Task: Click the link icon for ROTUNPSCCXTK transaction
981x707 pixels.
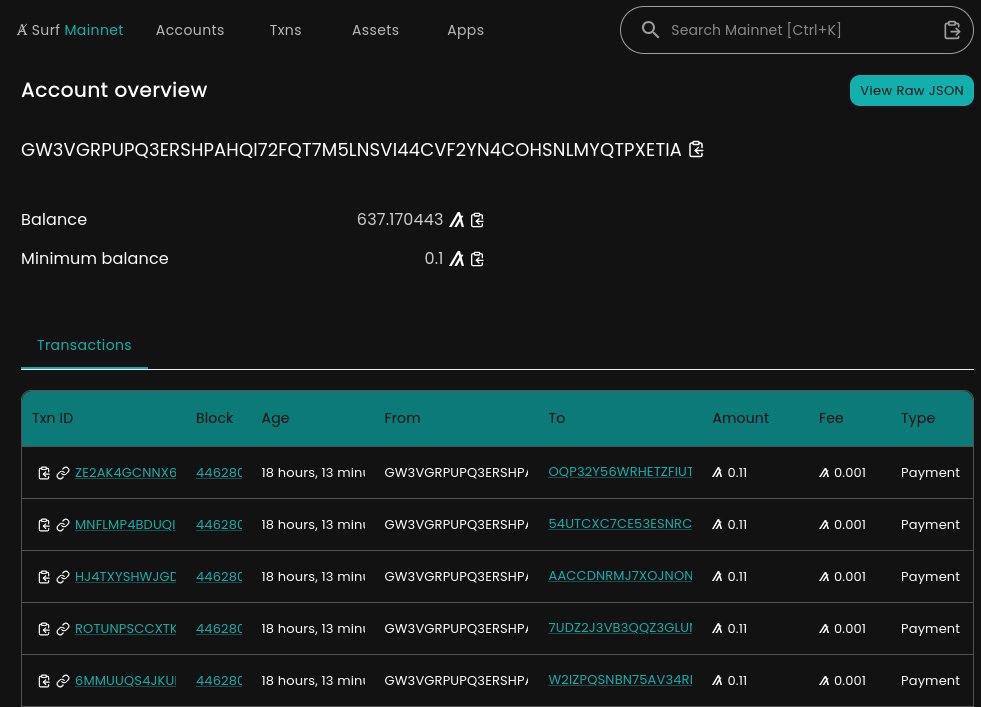Action: tap(63, 629)
